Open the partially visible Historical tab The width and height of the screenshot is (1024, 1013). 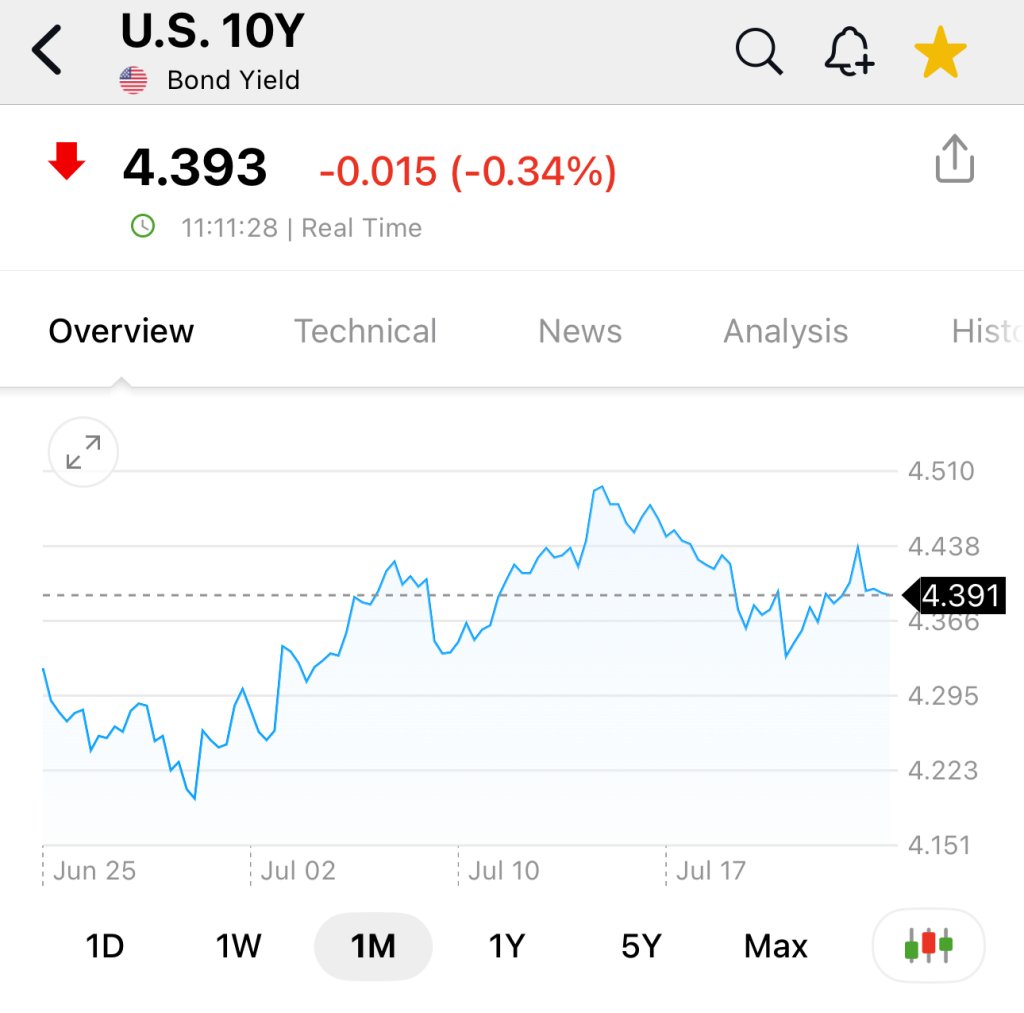(x=987, y=331)
